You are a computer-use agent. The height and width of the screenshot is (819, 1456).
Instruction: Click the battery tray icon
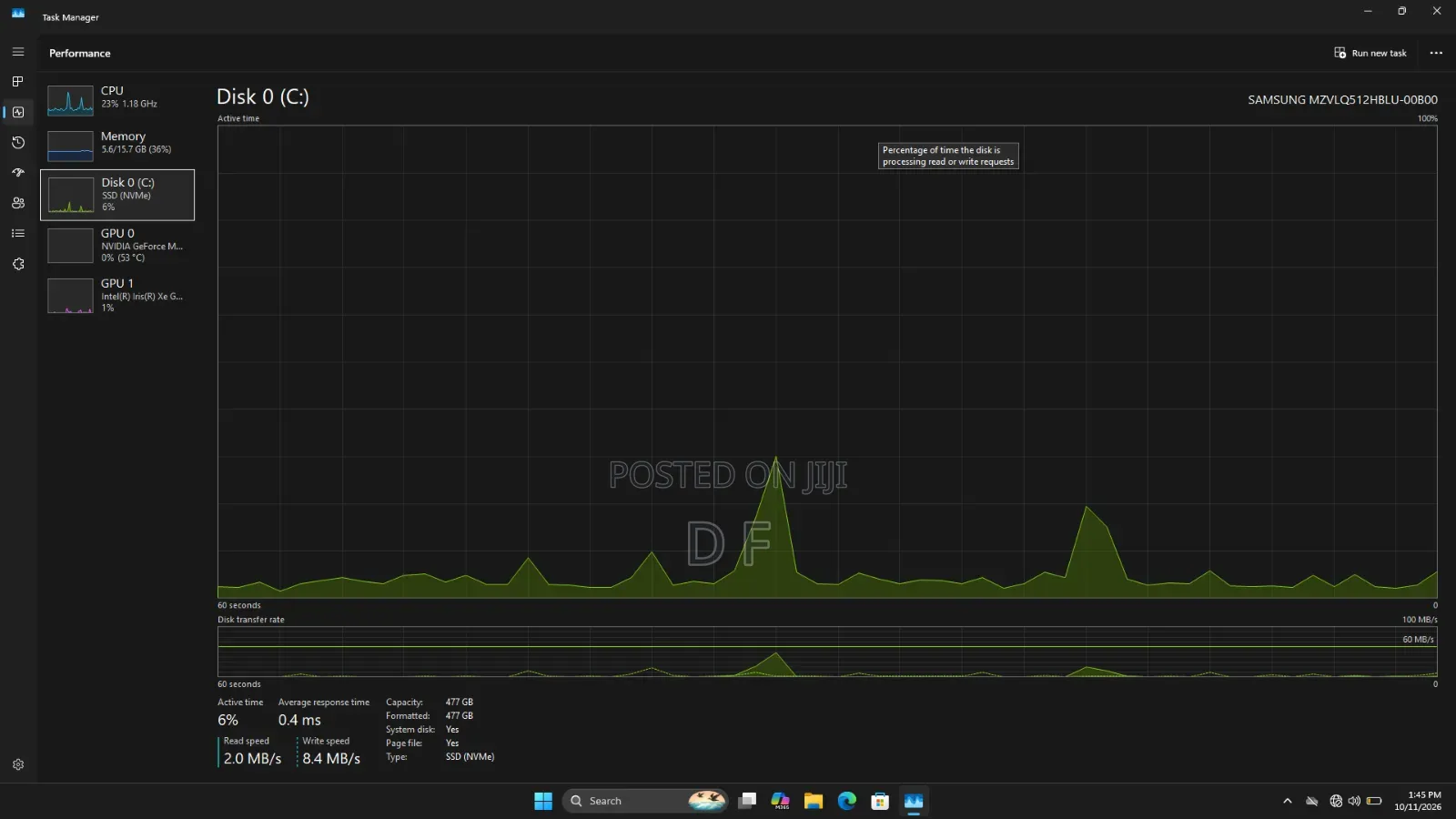[1374, 801]
